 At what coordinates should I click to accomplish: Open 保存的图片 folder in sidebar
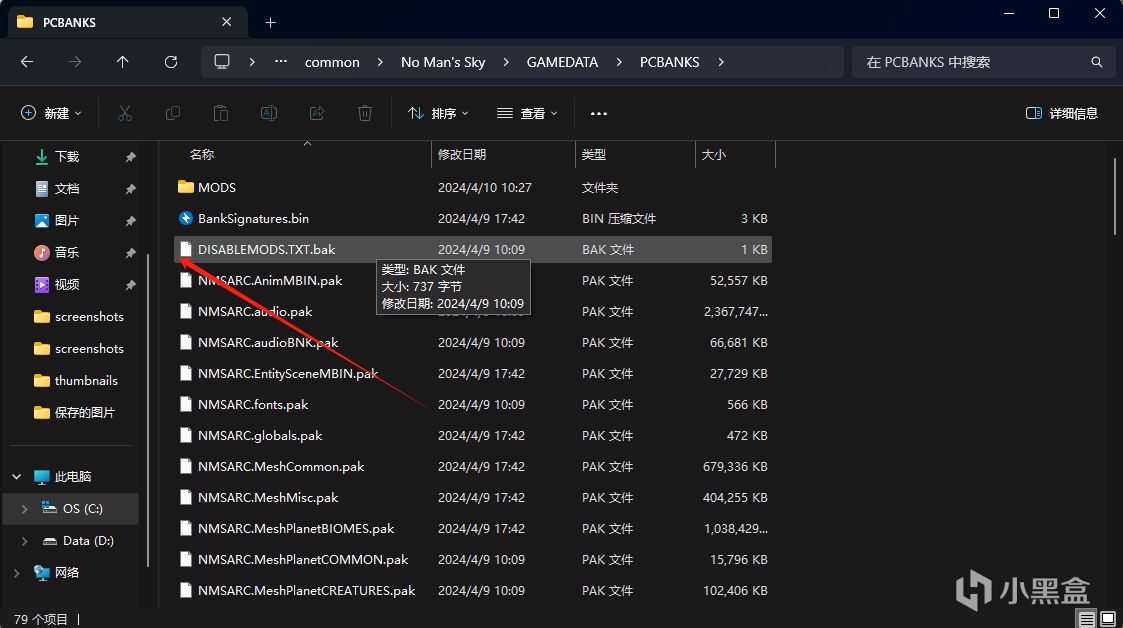coord(84,412)
